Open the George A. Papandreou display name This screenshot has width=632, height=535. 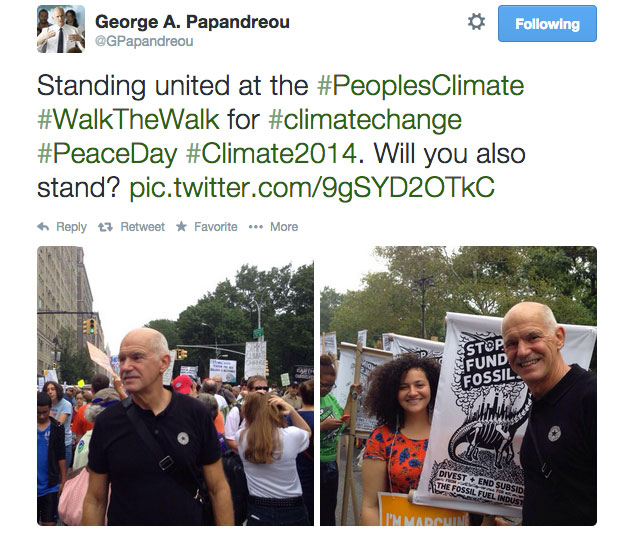192,22
